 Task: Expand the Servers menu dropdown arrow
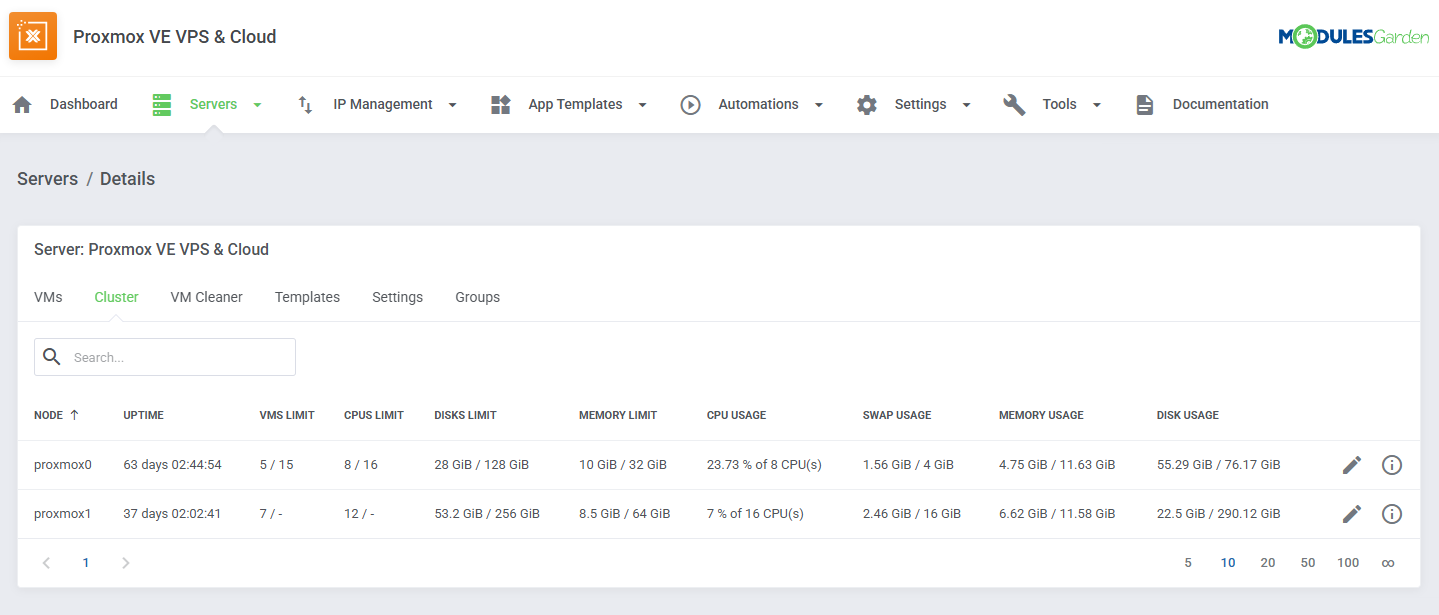[x=257, y=105]
